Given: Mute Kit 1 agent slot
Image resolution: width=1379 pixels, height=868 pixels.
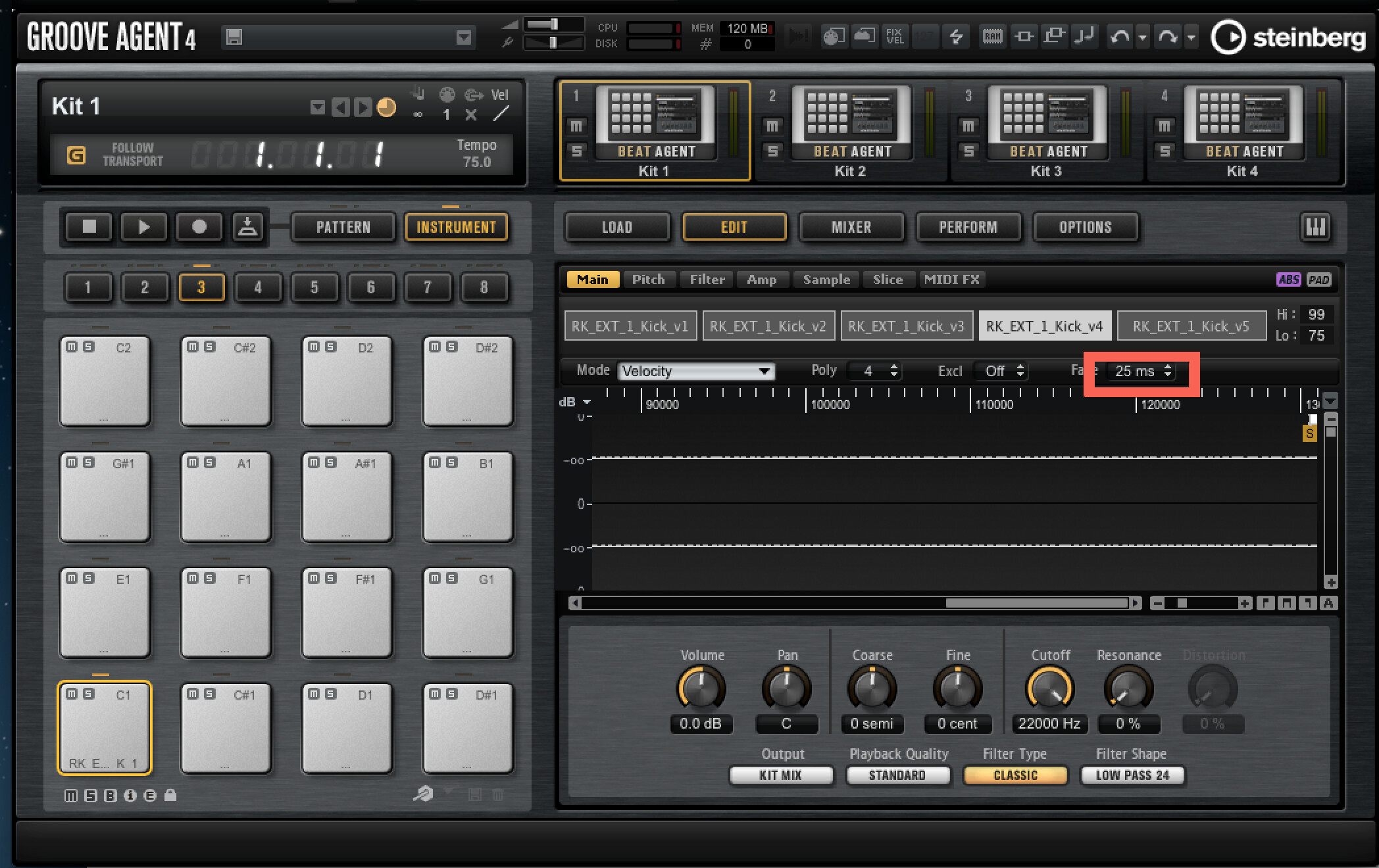Looking at the screenshot, I should click(x=576, y=126).
